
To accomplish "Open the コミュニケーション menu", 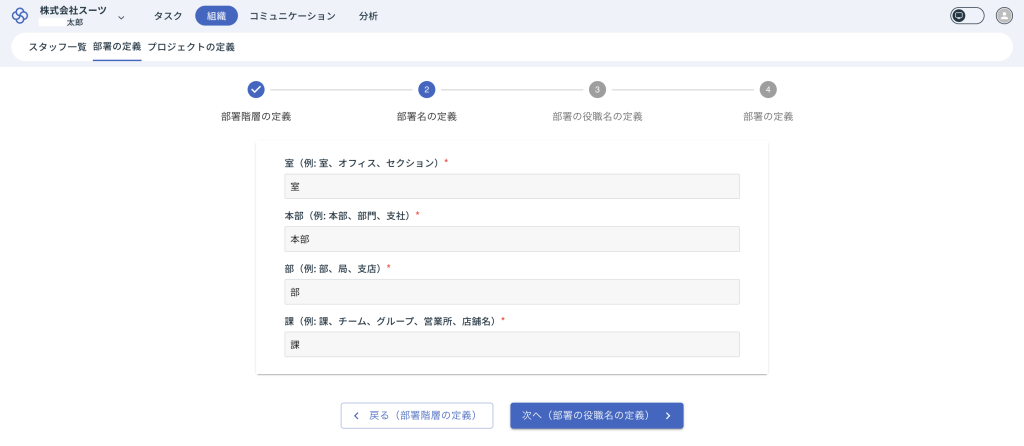I will click(x=292, y=16).
